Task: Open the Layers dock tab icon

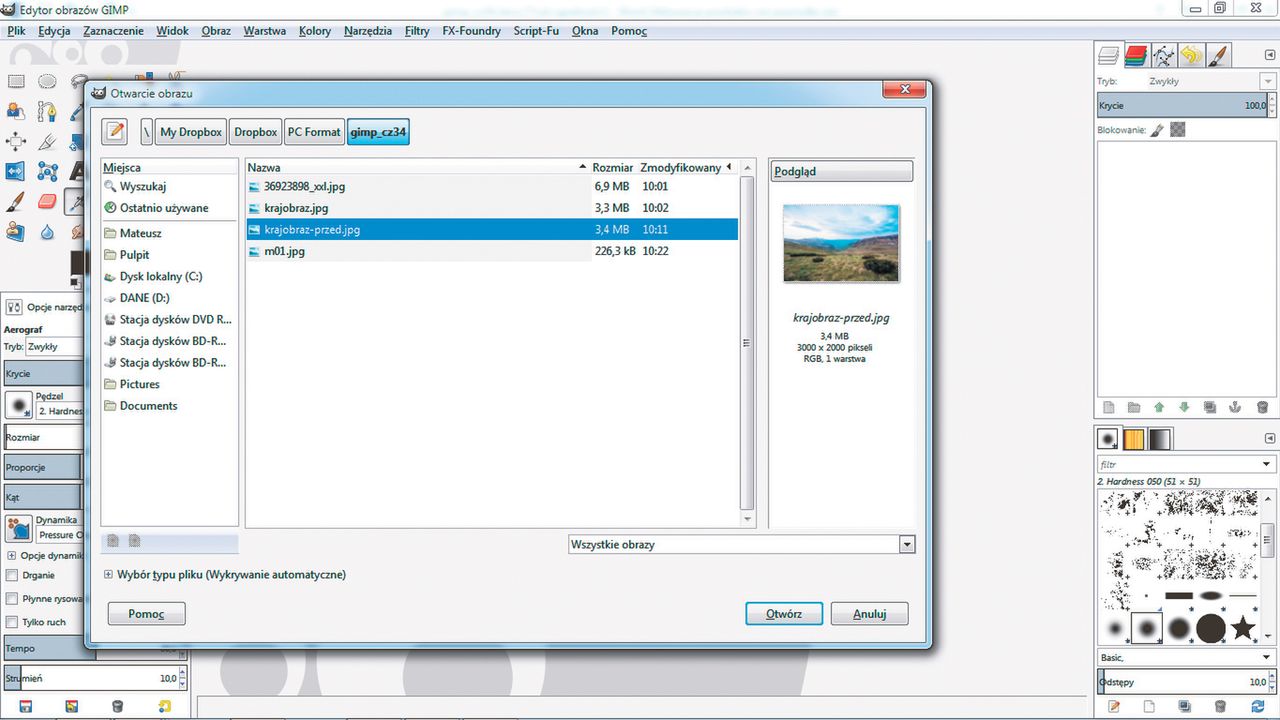Action: [x=1108, y=55]
